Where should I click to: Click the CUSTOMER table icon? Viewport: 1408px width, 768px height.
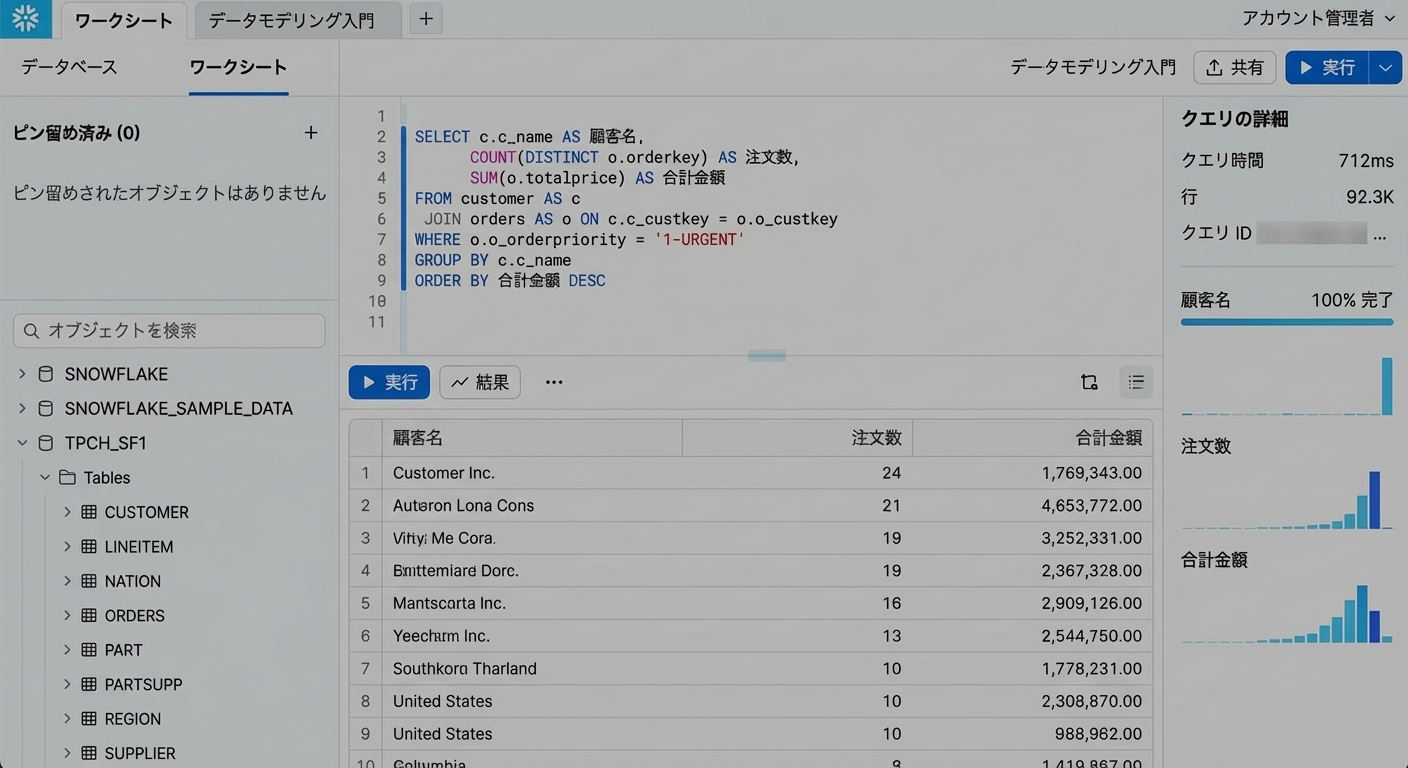pos(88,512)
